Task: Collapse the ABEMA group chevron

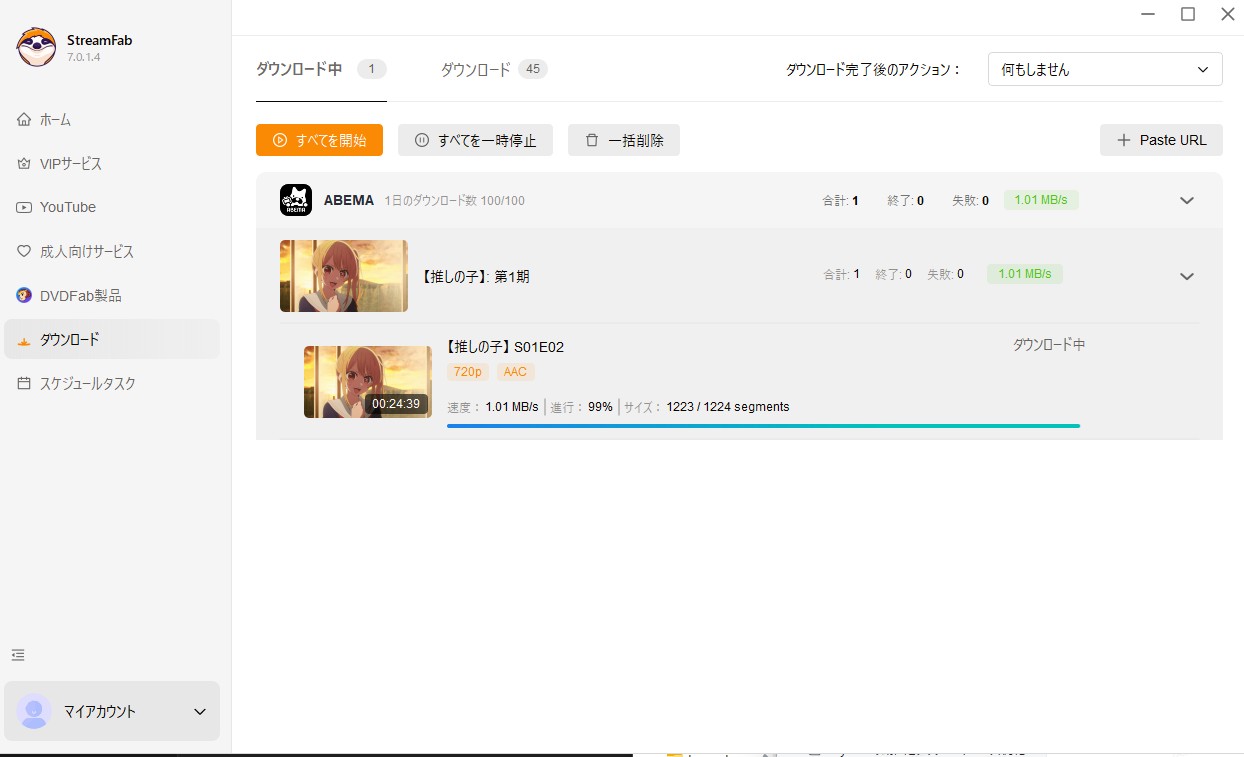Action: point(1186,200)
